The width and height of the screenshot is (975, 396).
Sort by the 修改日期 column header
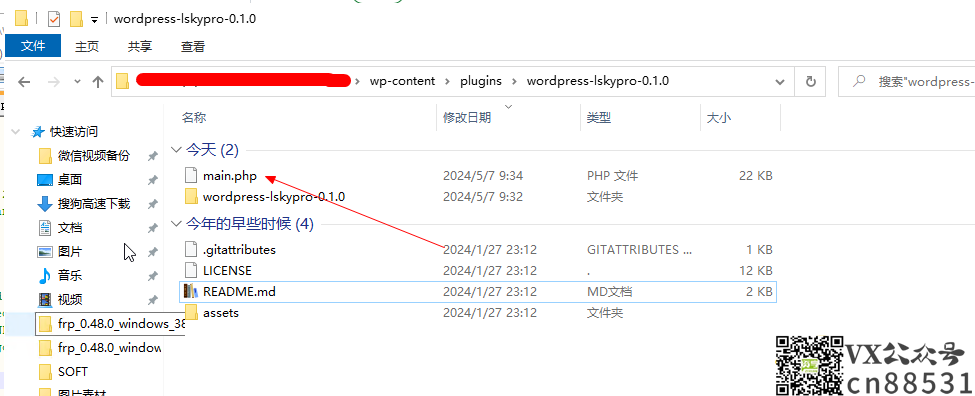point(467,117)
